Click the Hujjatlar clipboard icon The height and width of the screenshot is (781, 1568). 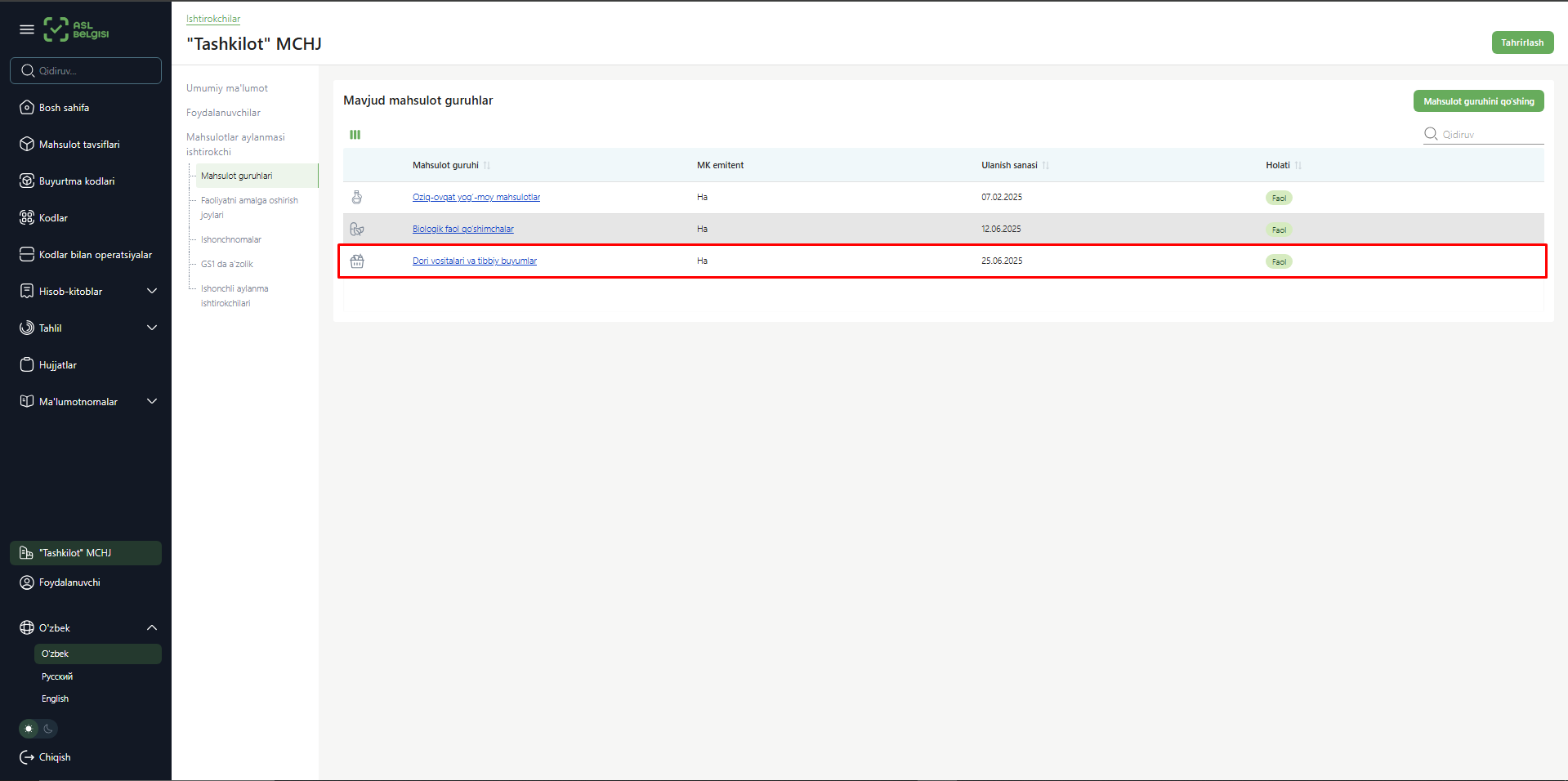coord(27,365)
